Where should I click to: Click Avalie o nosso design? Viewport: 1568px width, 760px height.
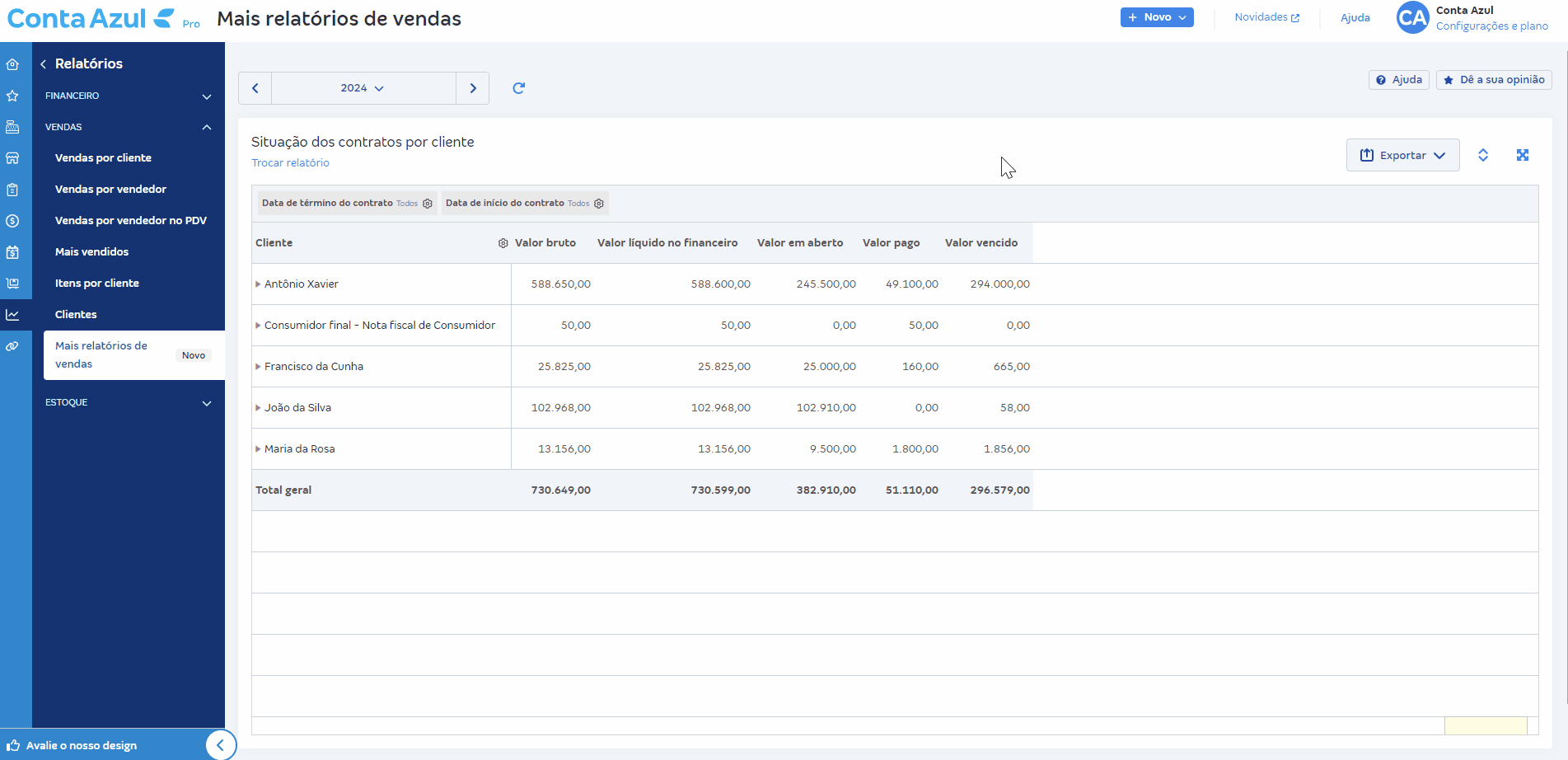pos(82,746)
